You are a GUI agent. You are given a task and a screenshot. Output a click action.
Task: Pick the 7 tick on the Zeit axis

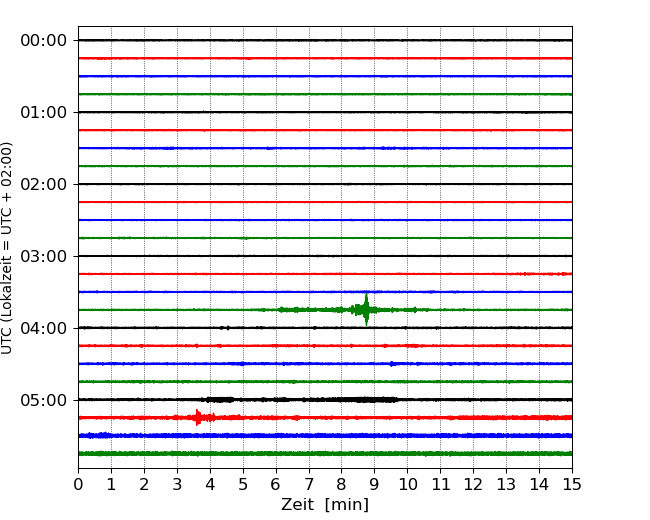pos(309,484)
